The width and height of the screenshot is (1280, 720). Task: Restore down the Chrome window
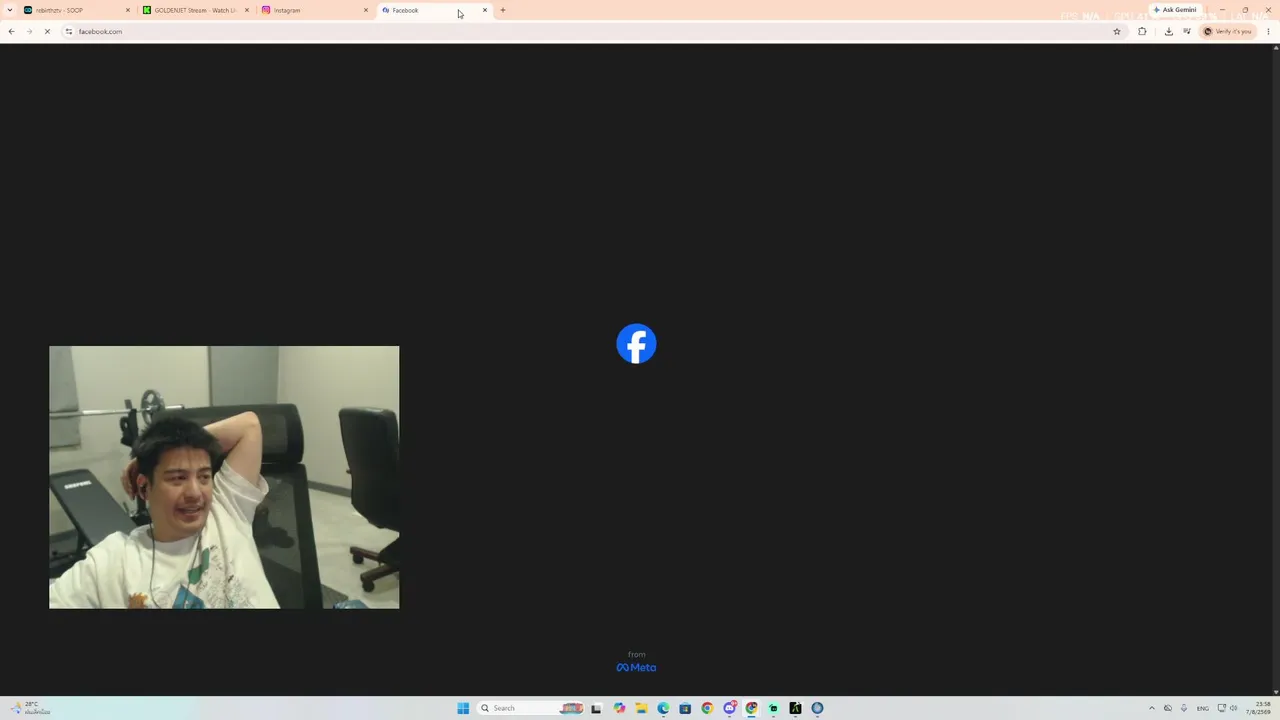click(1245, 10)
